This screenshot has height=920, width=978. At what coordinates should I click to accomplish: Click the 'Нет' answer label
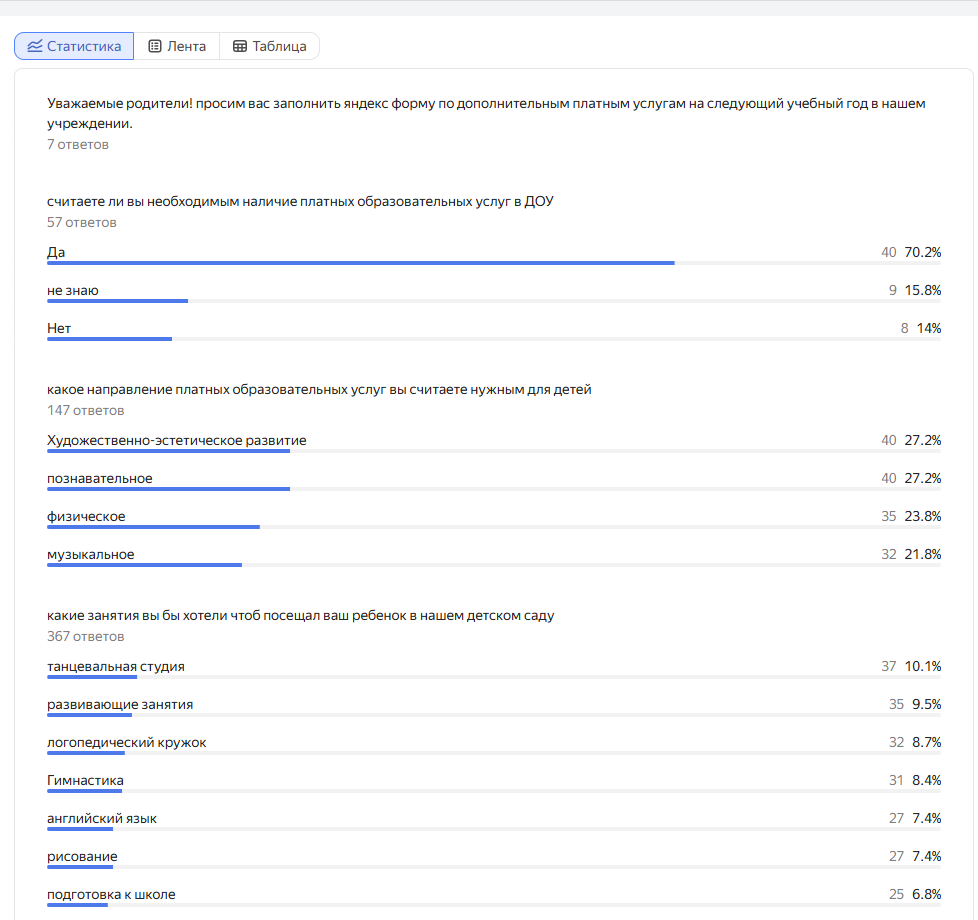(x=59, y=328)
